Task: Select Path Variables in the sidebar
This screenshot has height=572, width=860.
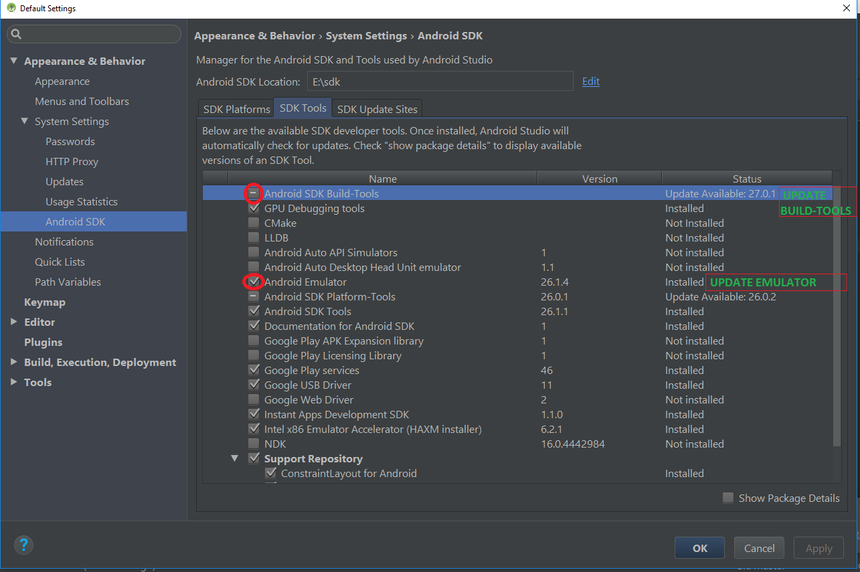Action: [67, 282]
